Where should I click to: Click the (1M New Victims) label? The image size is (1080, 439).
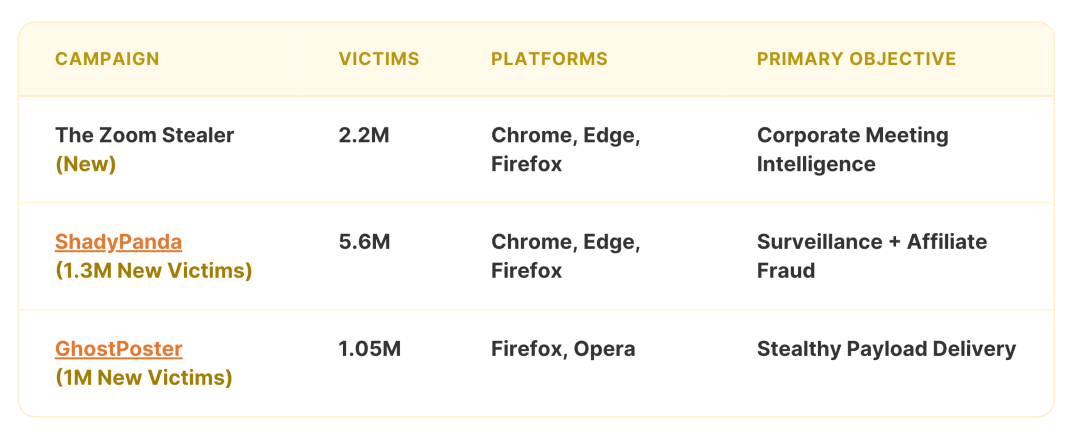143,377
